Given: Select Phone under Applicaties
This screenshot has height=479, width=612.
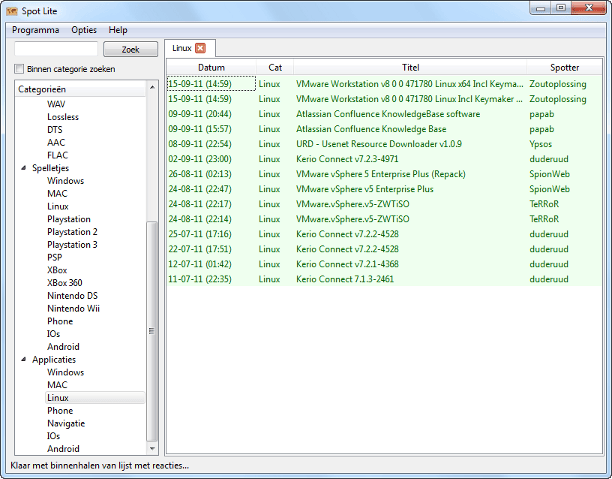Looking at the screenshot, I should pos(60,411).
